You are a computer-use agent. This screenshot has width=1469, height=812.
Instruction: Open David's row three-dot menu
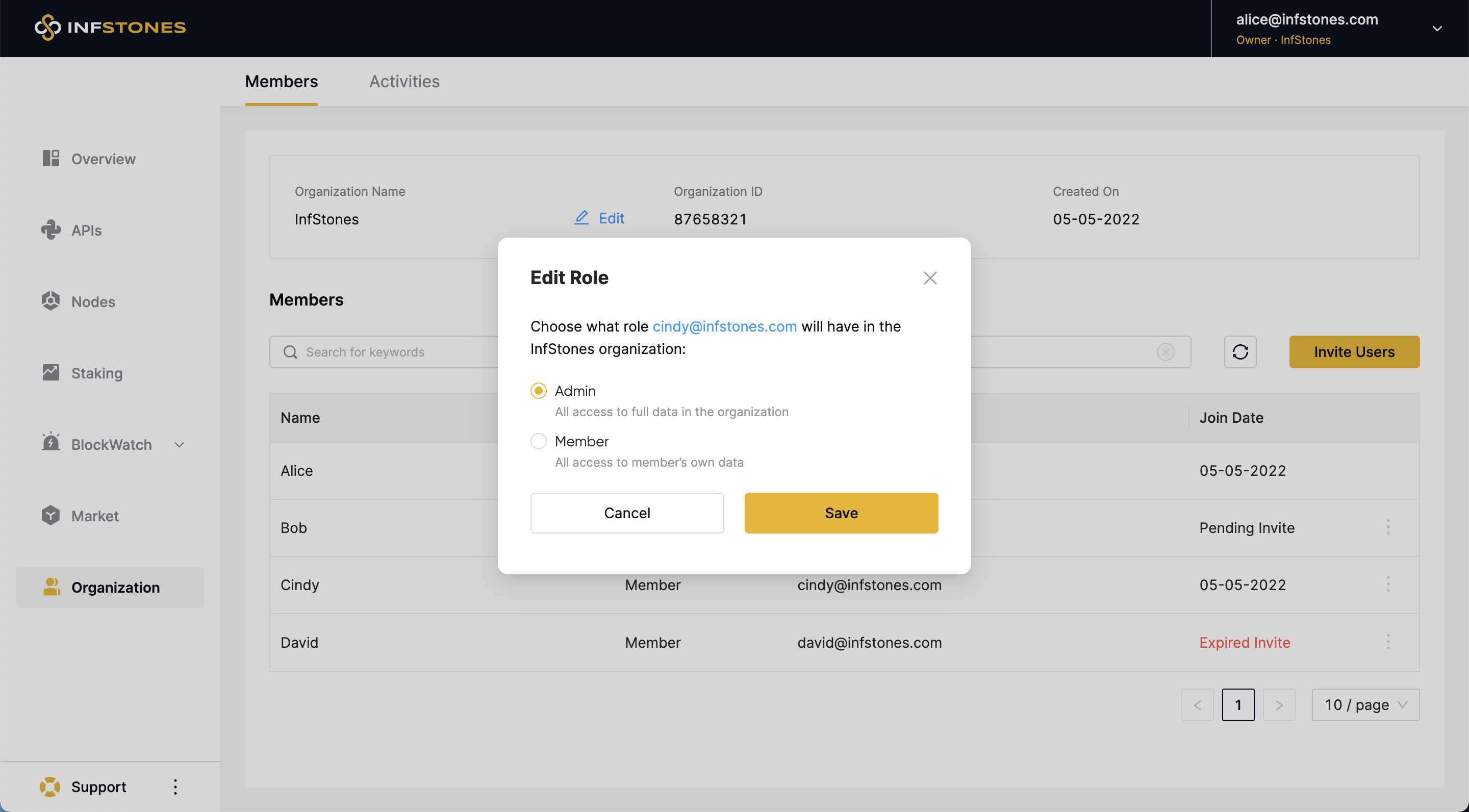1387,642
